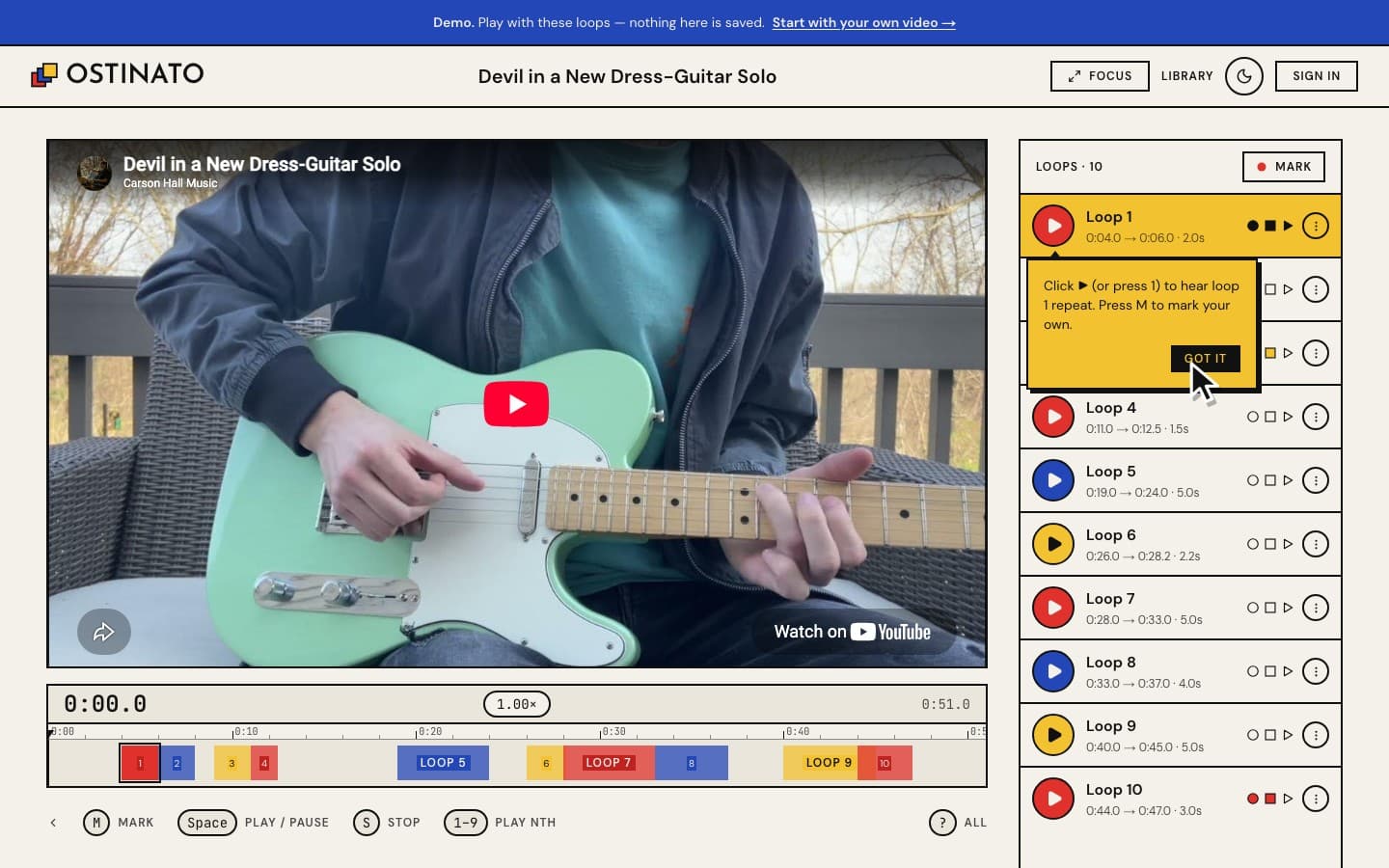Play Loop 4 with its red play button
This screenshot has width=1389, height=868.
pos(1053,417)
